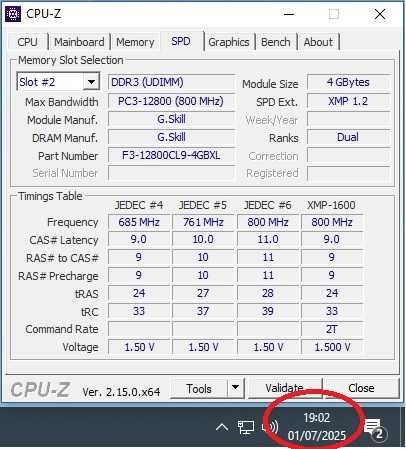
Task: Click the 685 MHz frequency cell
Action: tap(139, 222)
